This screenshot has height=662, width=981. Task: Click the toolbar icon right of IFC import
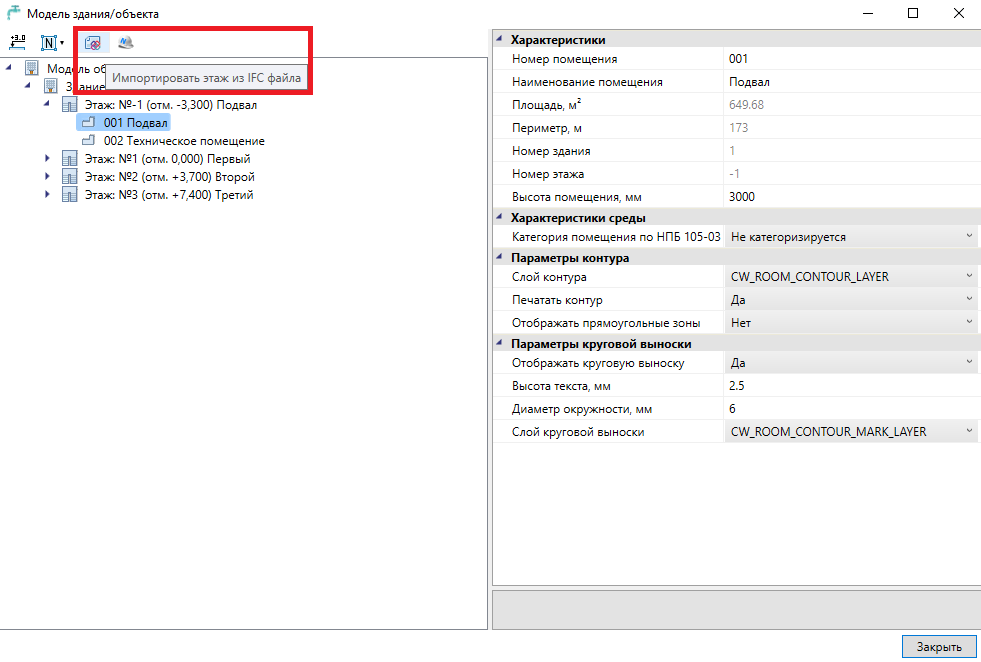pos(126,43)
